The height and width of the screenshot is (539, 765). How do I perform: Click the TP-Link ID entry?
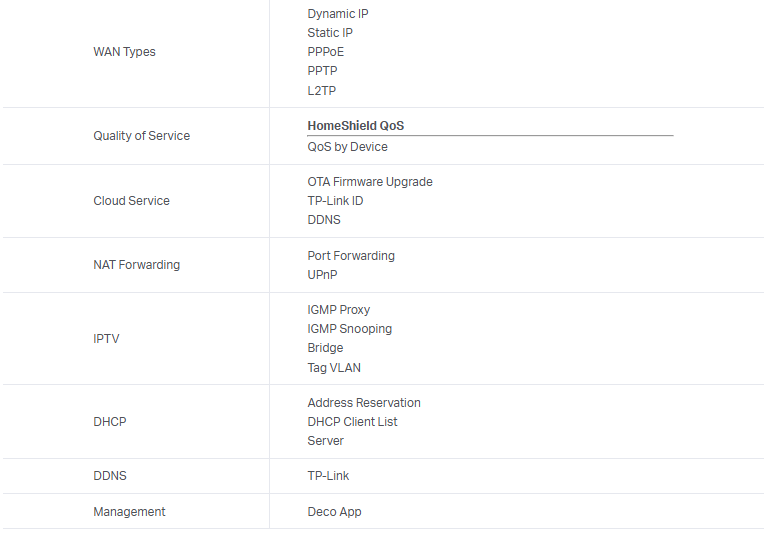335,201
